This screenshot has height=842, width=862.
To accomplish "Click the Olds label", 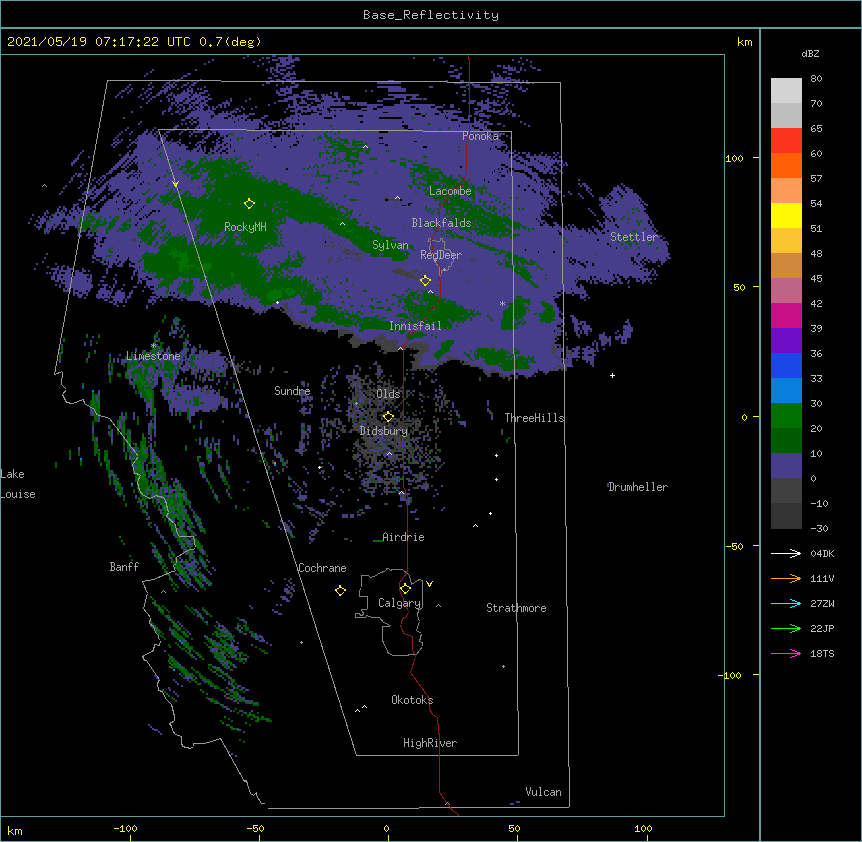I will [388, 394].
